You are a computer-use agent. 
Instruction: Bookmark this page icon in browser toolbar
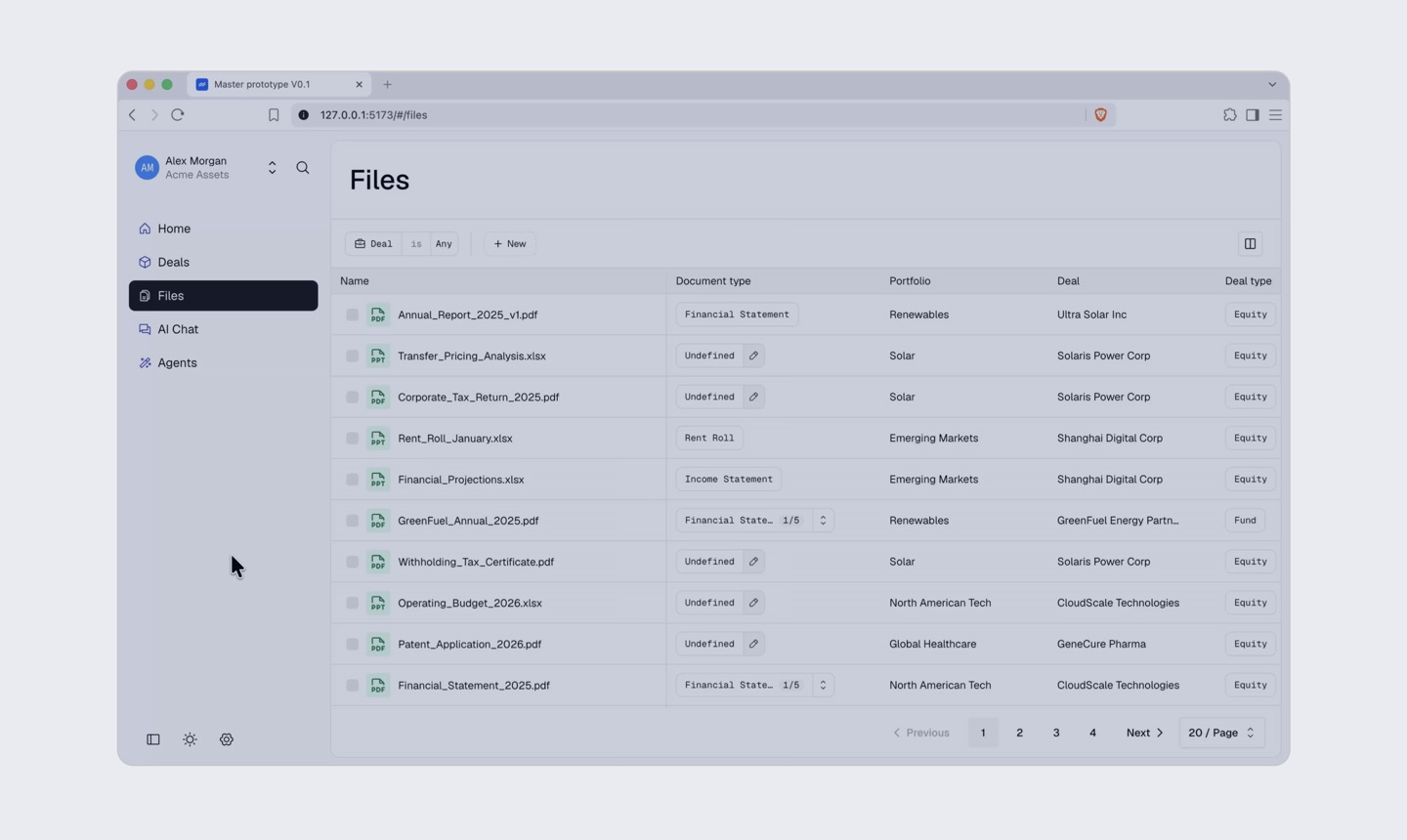[x=274, y=115]
